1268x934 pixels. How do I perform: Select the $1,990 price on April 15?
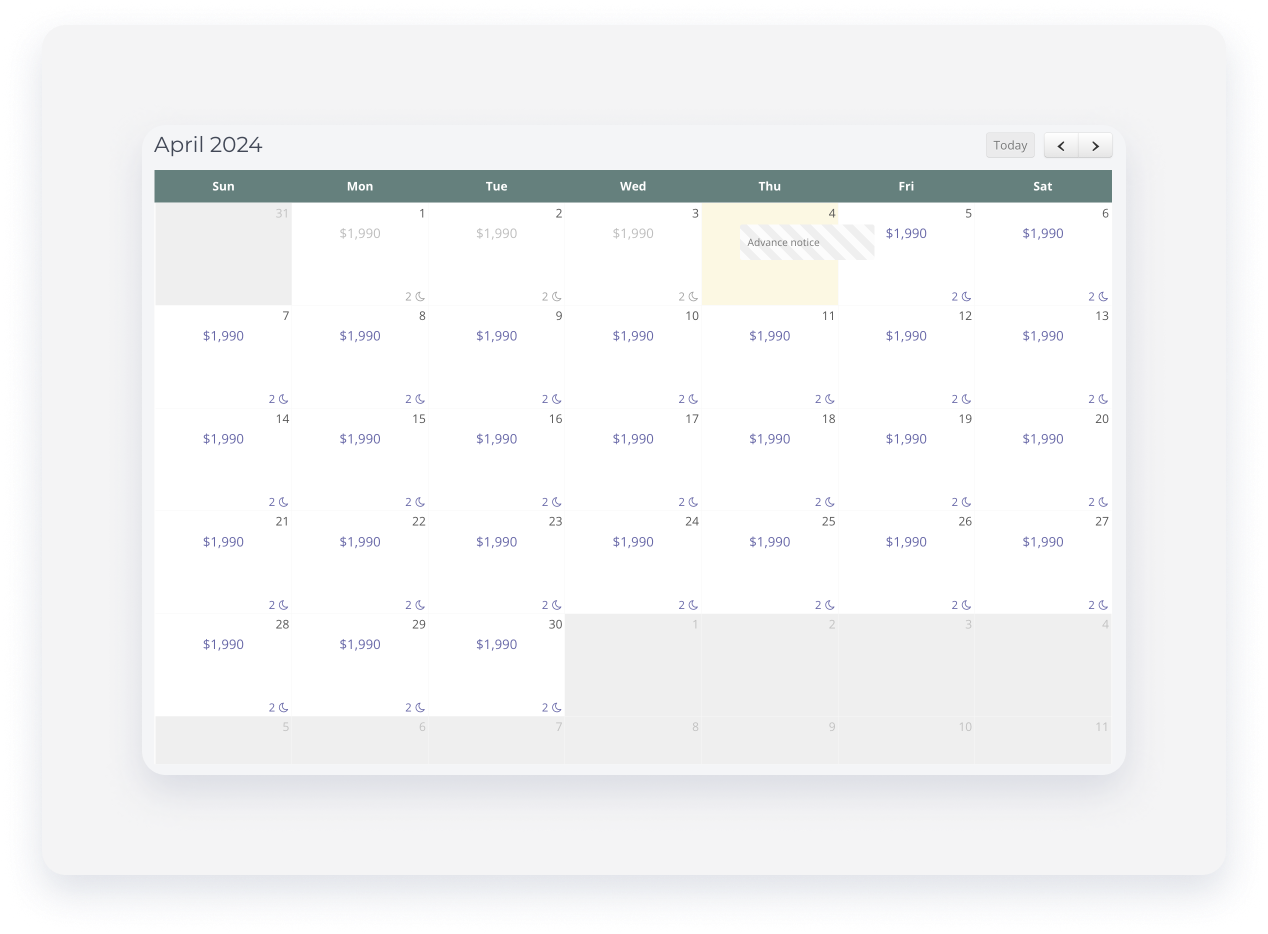359,438
